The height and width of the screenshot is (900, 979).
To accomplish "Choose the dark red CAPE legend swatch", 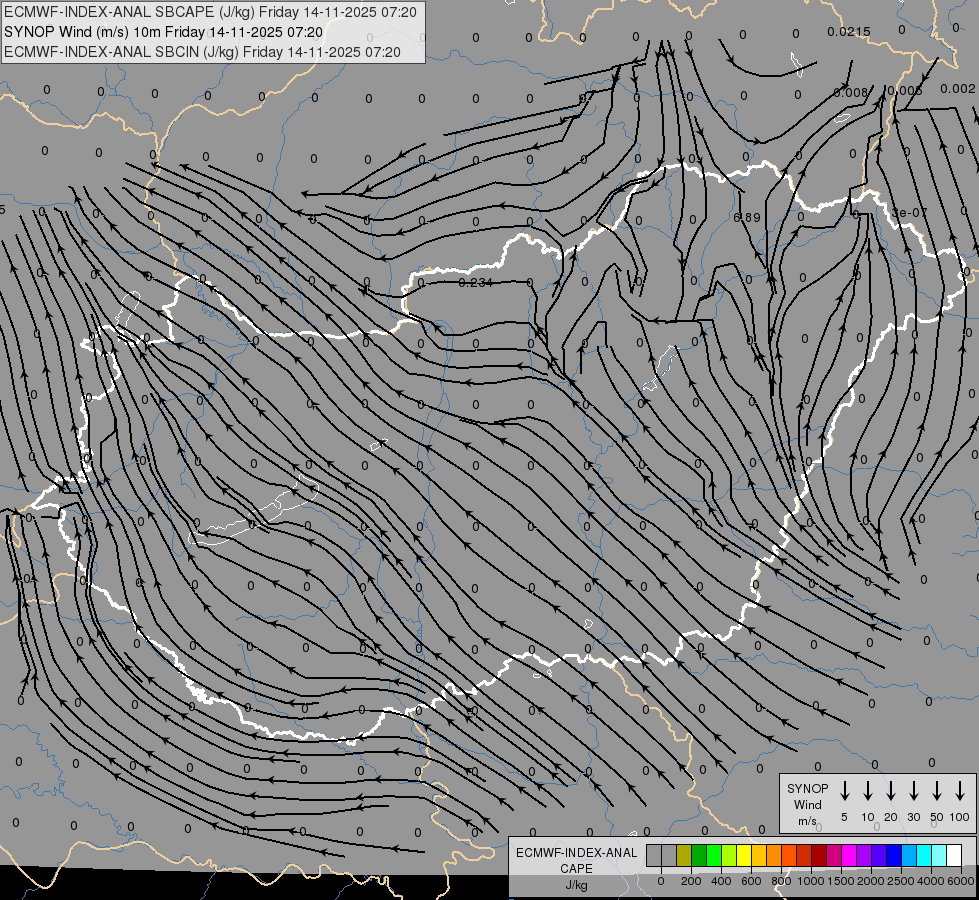I will click(819, 855).
